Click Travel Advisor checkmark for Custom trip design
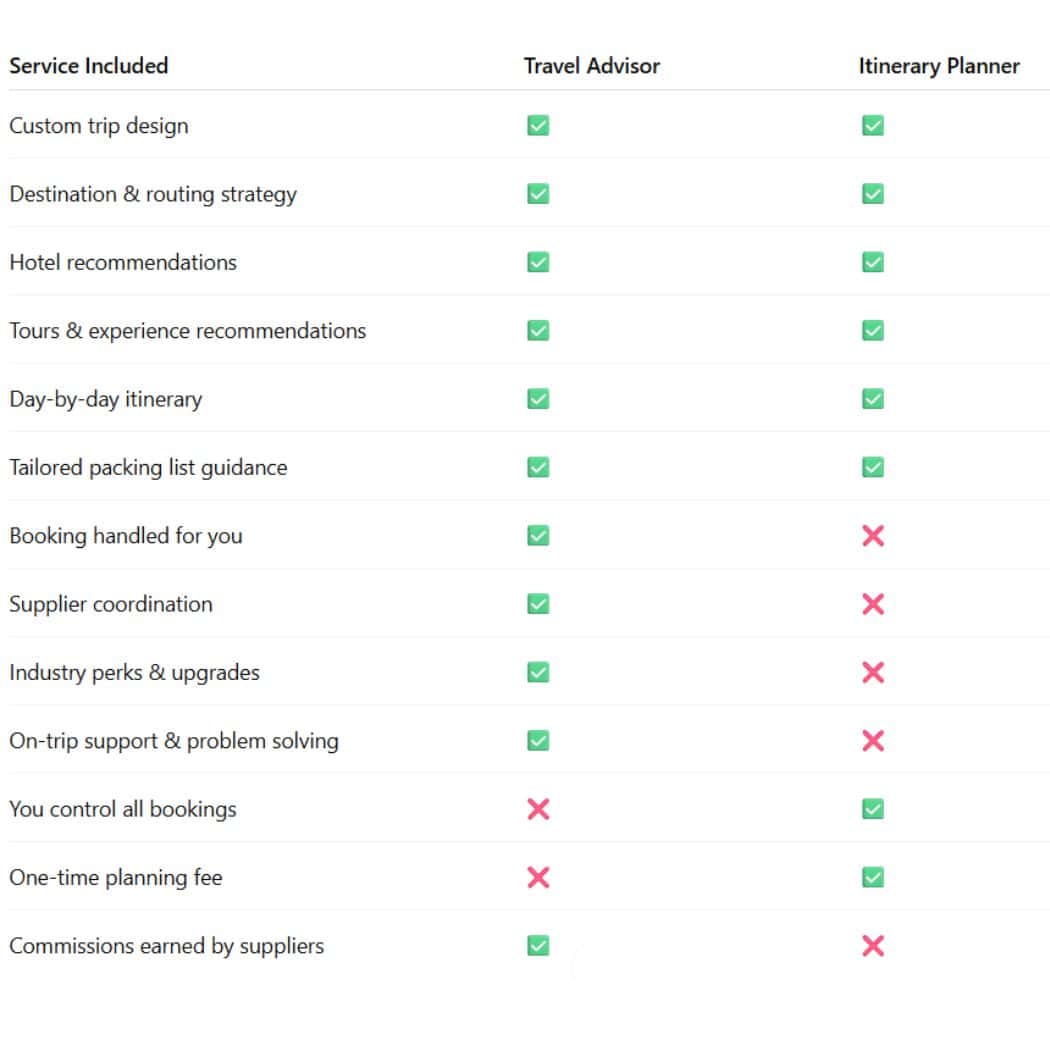This screenshot has width=1050, height=1050. [x=538, y=126]
